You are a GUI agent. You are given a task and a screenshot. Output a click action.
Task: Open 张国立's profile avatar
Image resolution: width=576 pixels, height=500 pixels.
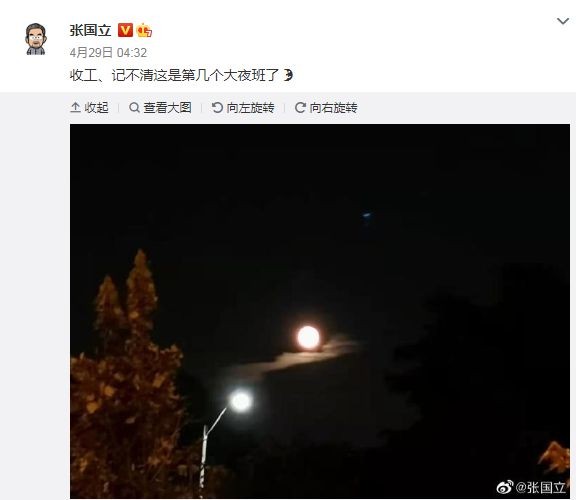pos(36,39)
